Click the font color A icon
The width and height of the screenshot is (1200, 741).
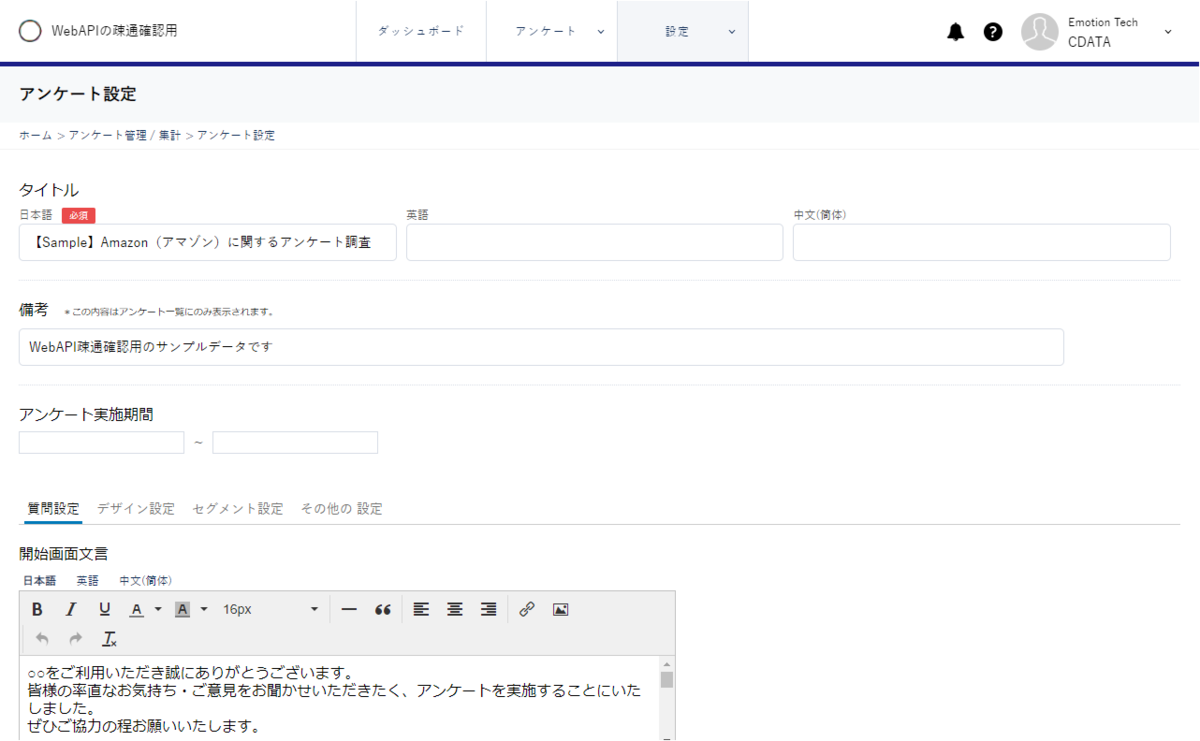tap(137, 609)
